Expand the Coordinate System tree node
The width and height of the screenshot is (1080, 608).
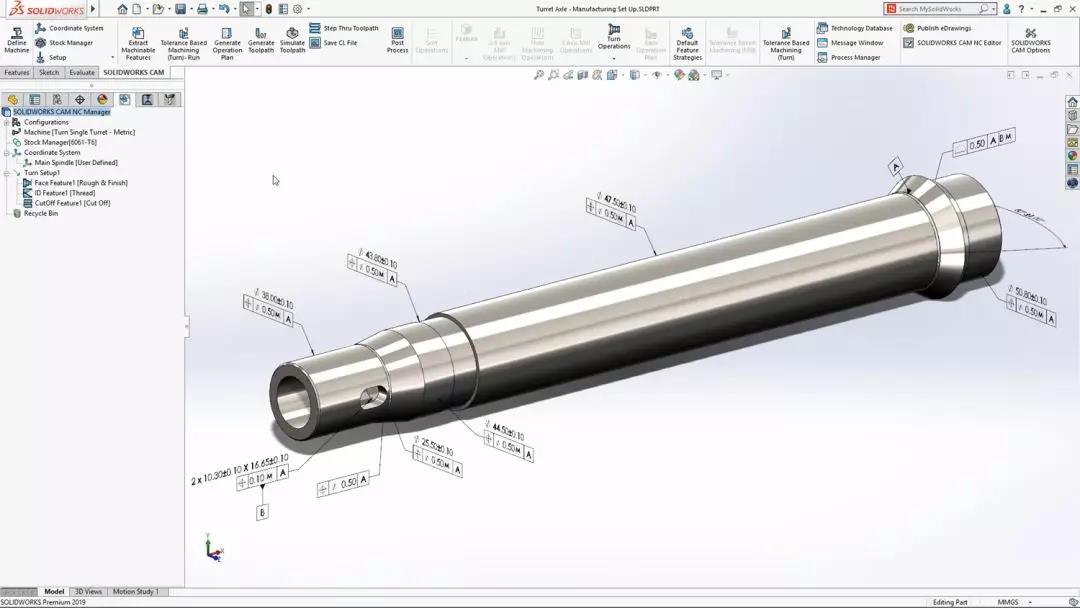pyautogui.click(x=8, y=152)
